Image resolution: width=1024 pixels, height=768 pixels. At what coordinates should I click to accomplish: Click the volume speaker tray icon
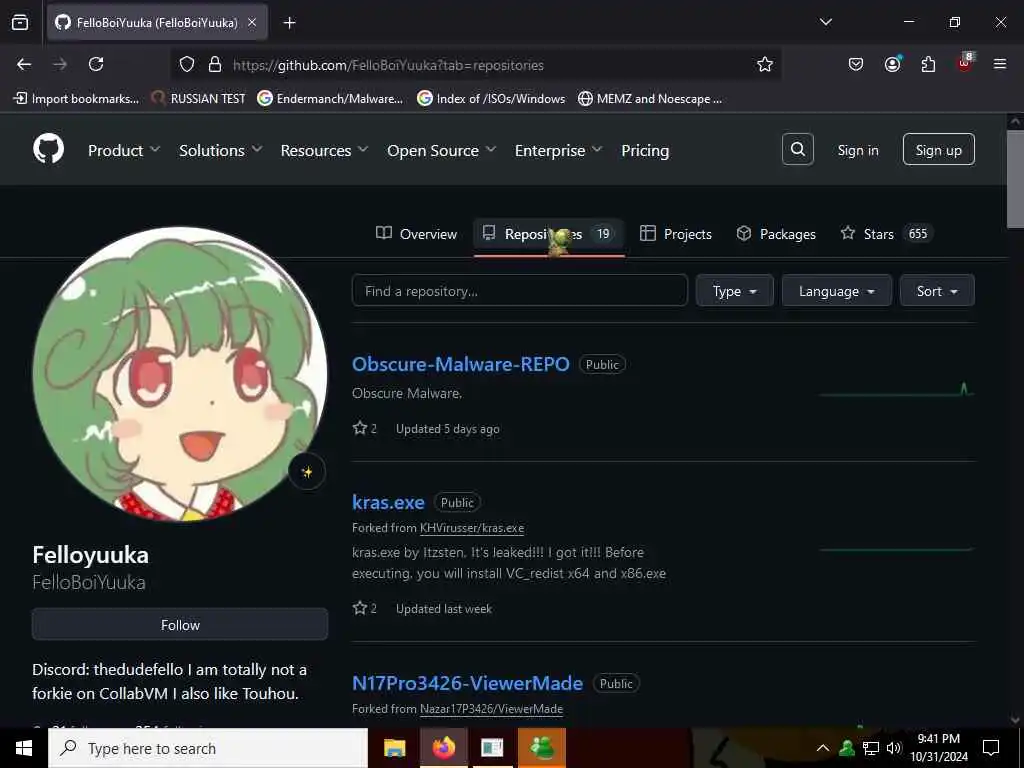point(894,748)
